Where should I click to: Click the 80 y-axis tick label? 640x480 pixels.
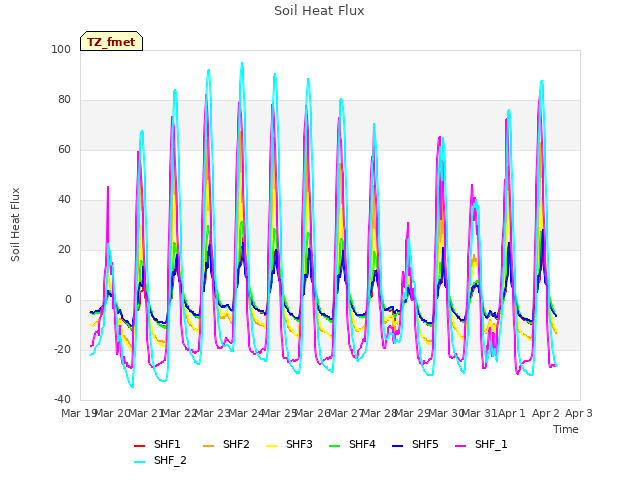[64, 100]
